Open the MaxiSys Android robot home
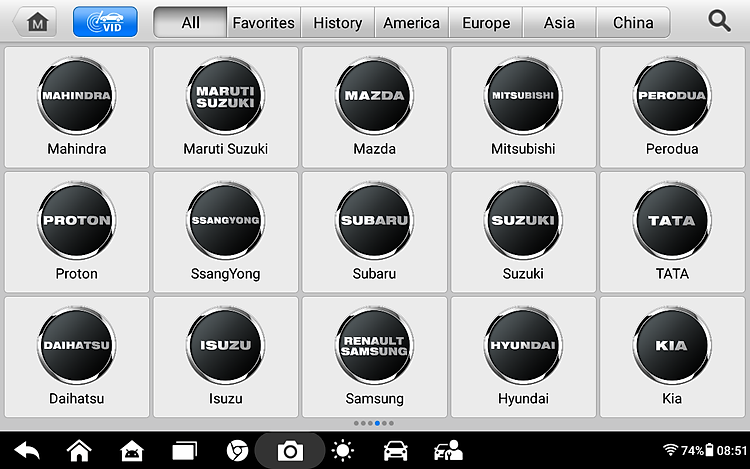The image size is (750, 469). tap(132, 450)
